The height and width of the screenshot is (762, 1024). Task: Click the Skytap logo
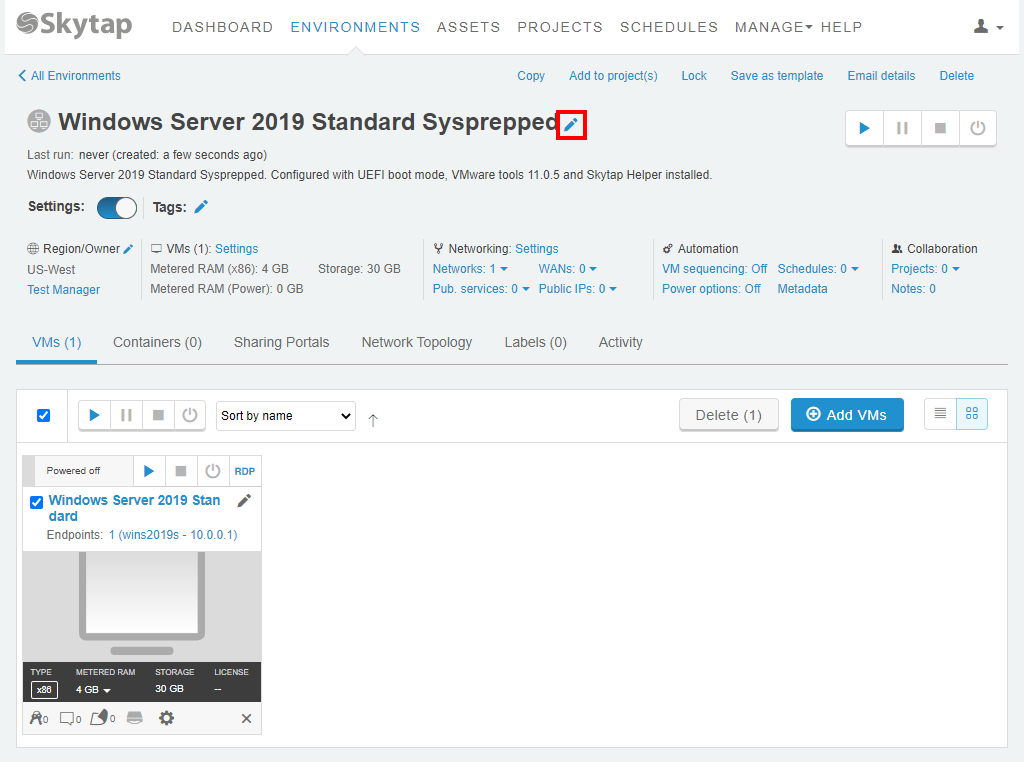[74, 25]
